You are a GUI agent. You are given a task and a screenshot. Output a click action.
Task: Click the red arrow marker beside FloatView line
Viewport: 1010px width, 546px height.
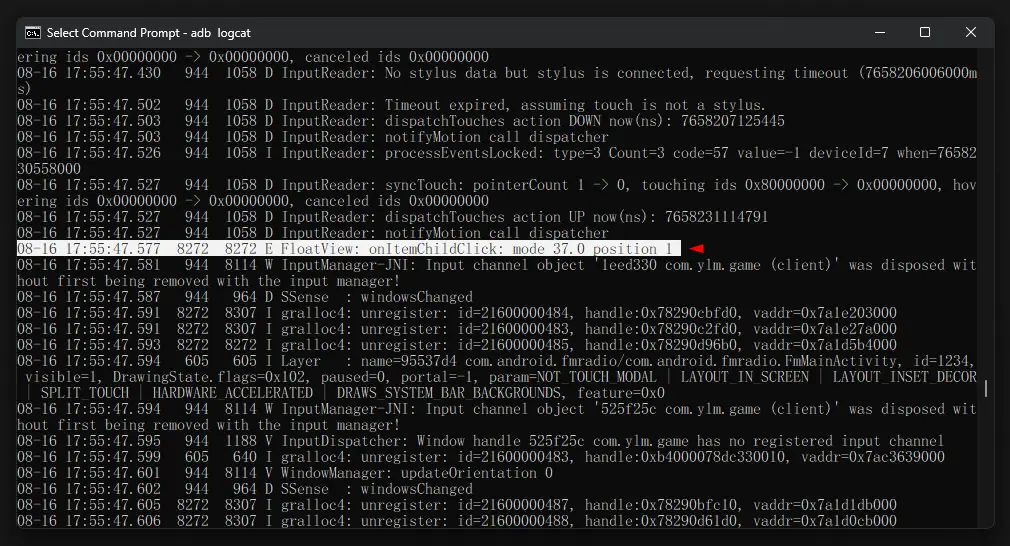pyautogui.click(x=697, y=249)
